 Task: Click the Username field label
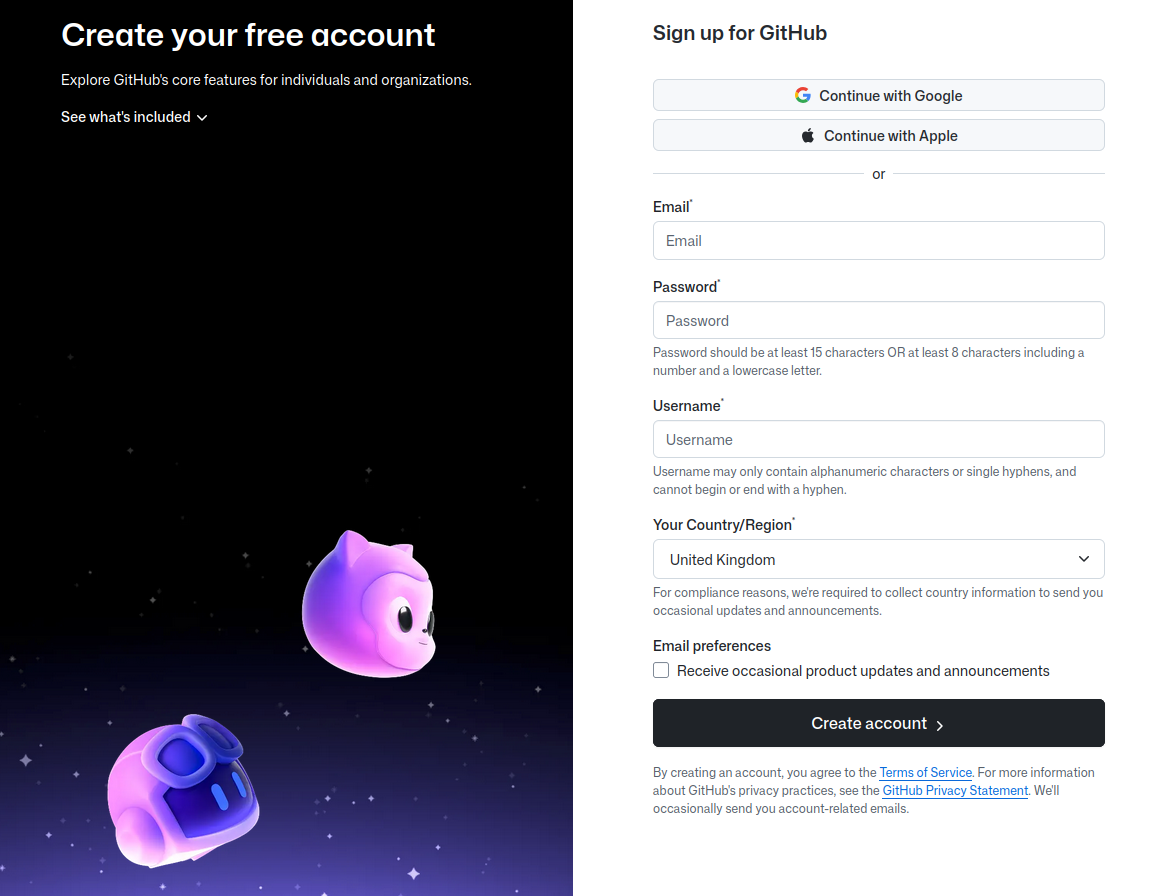(x=685, y=406)
